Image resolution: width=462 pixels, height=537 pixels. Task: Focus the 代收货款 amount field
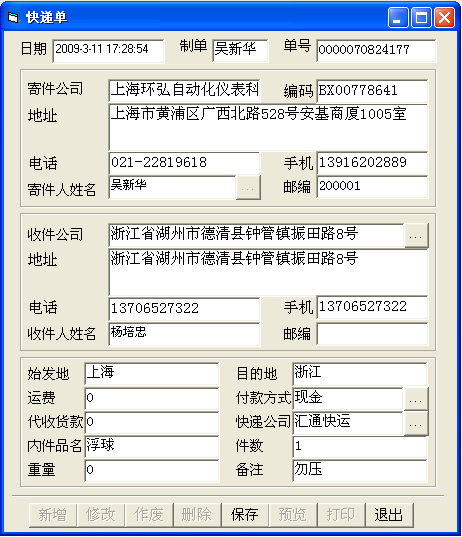(151, 423)
